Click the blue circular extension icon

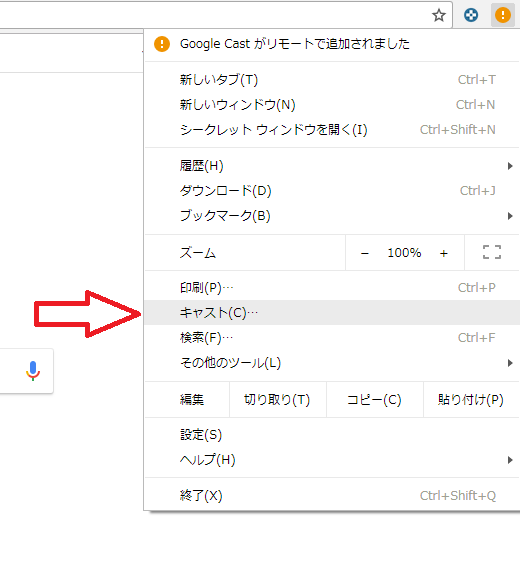(471, 15)
